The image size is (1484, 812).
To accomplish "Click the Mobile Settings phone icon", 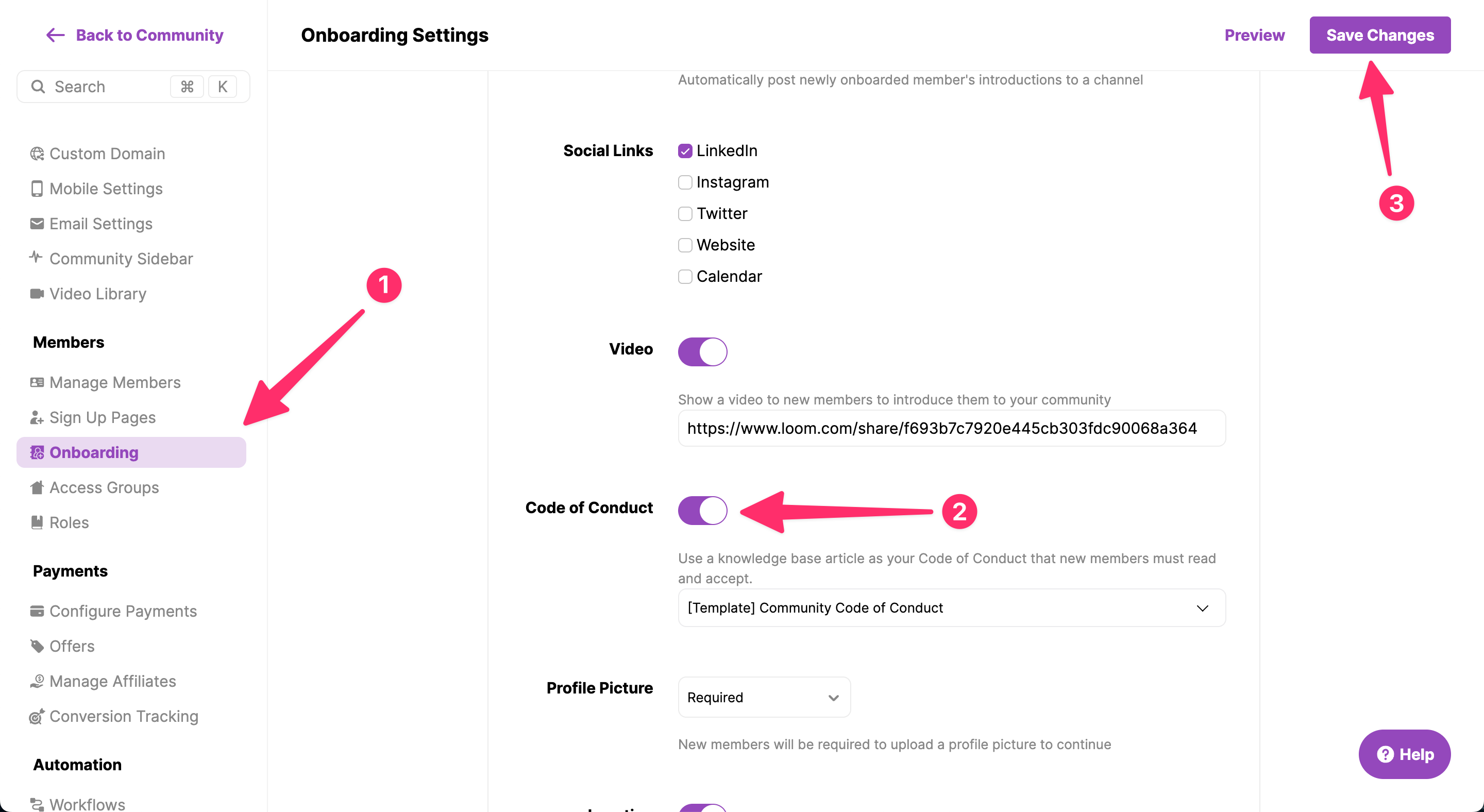I will pos(37,189).
